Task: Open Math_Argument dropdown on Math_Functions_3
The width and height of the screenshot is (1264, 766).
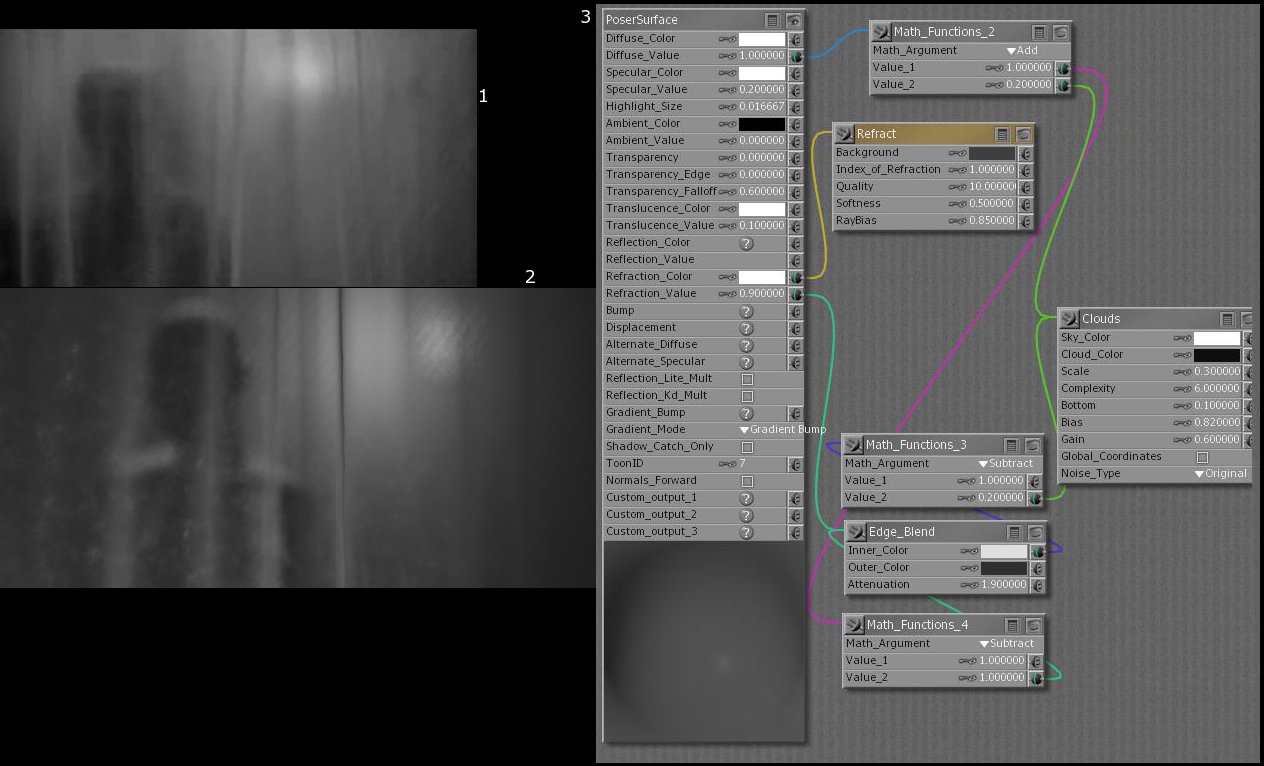Action: 1005,464
